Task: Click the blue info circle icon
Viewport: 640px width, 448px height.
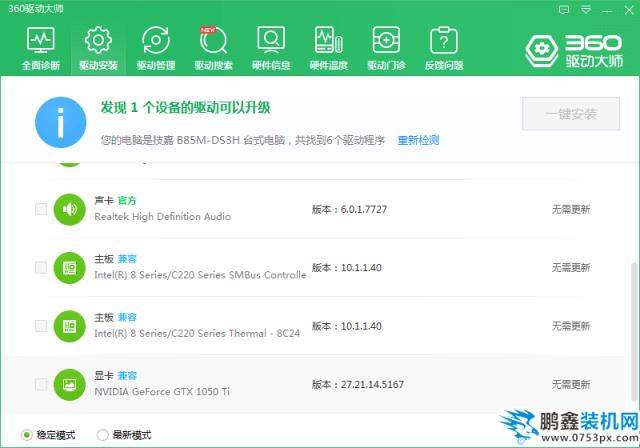Action: tap(61, 122)
